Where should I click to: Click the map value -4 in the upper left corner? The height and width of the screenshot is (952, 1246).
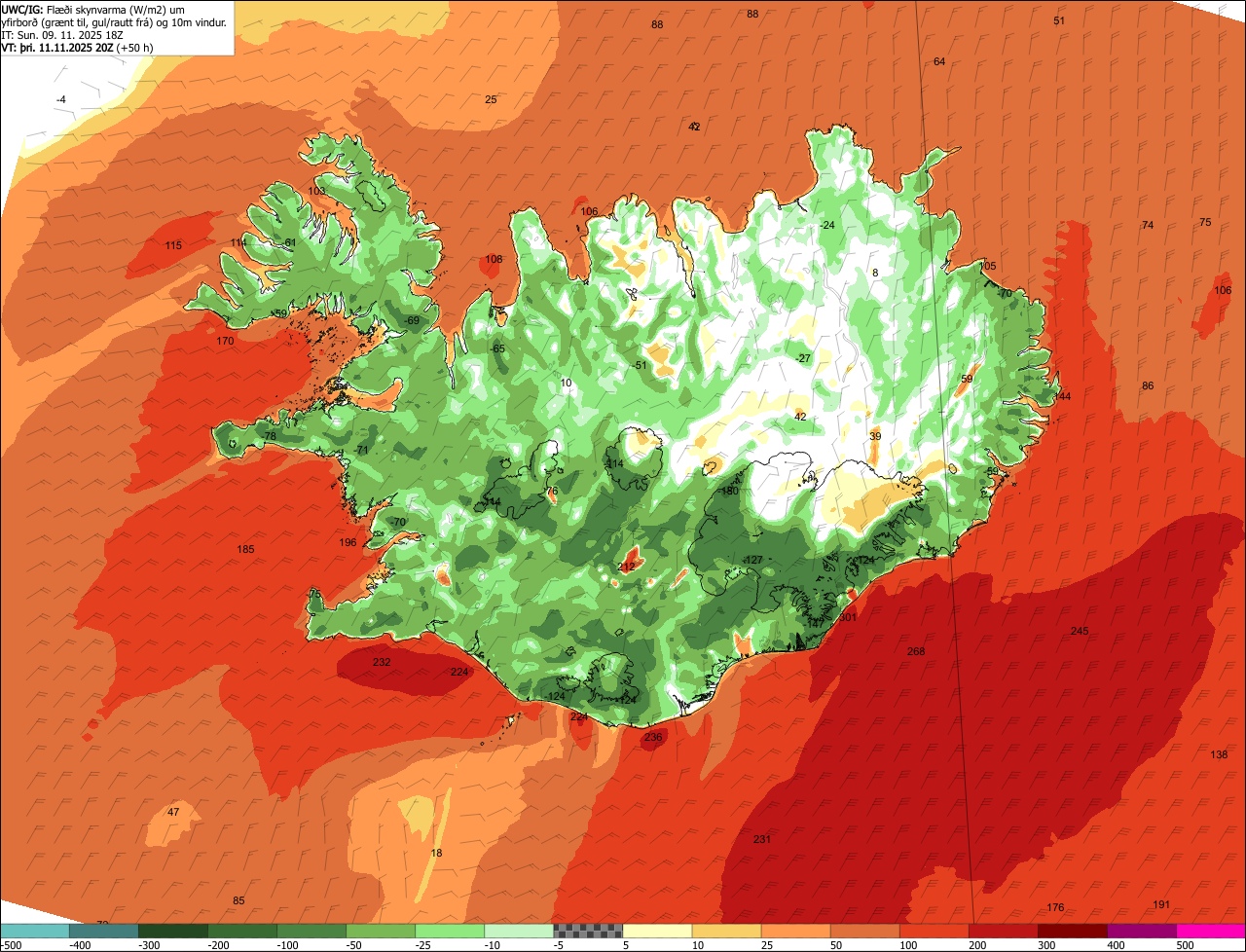[60, 99]
